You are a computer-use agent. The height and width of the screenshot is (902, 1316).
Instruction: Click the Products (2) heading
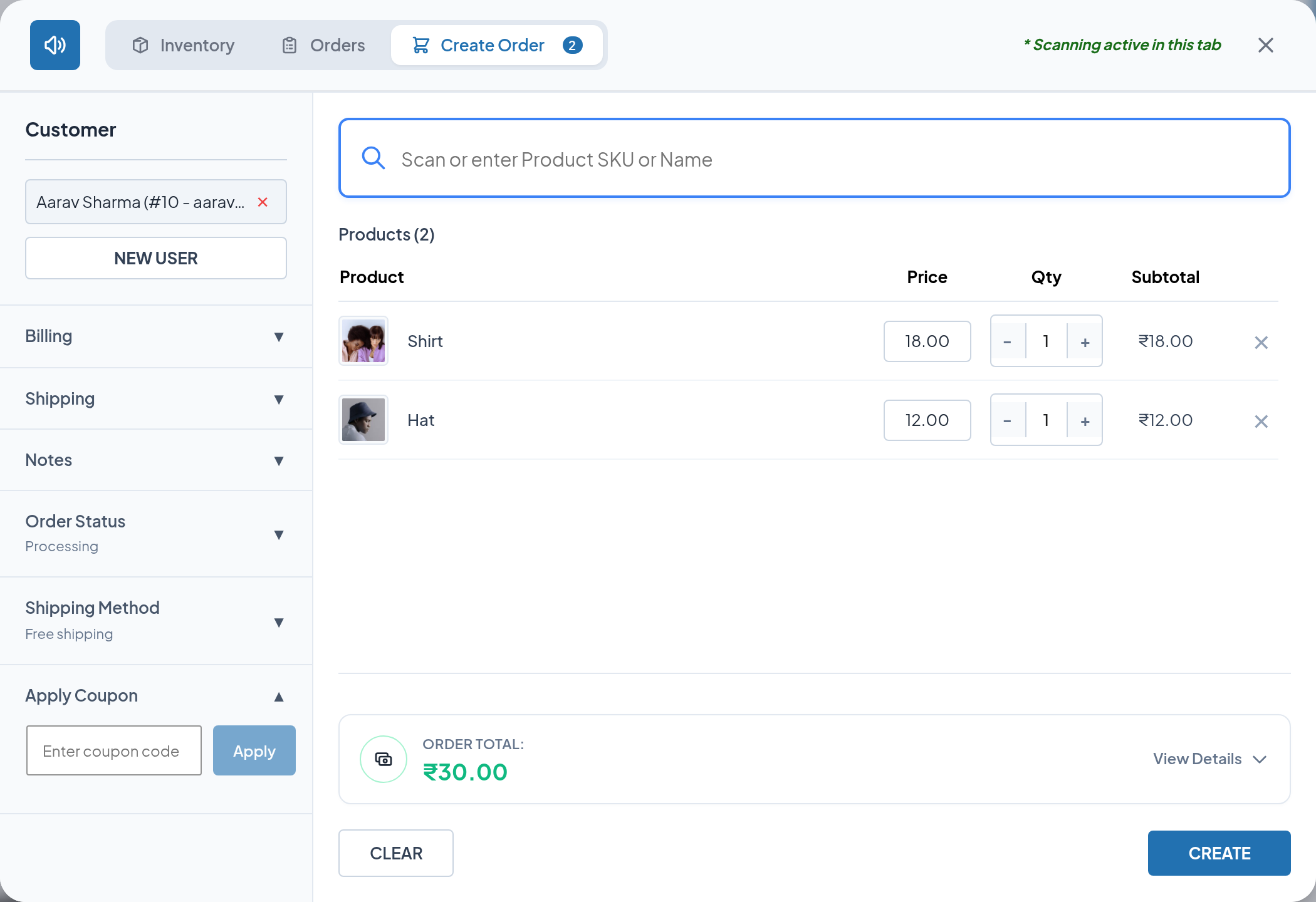click(x=387, y=234)
